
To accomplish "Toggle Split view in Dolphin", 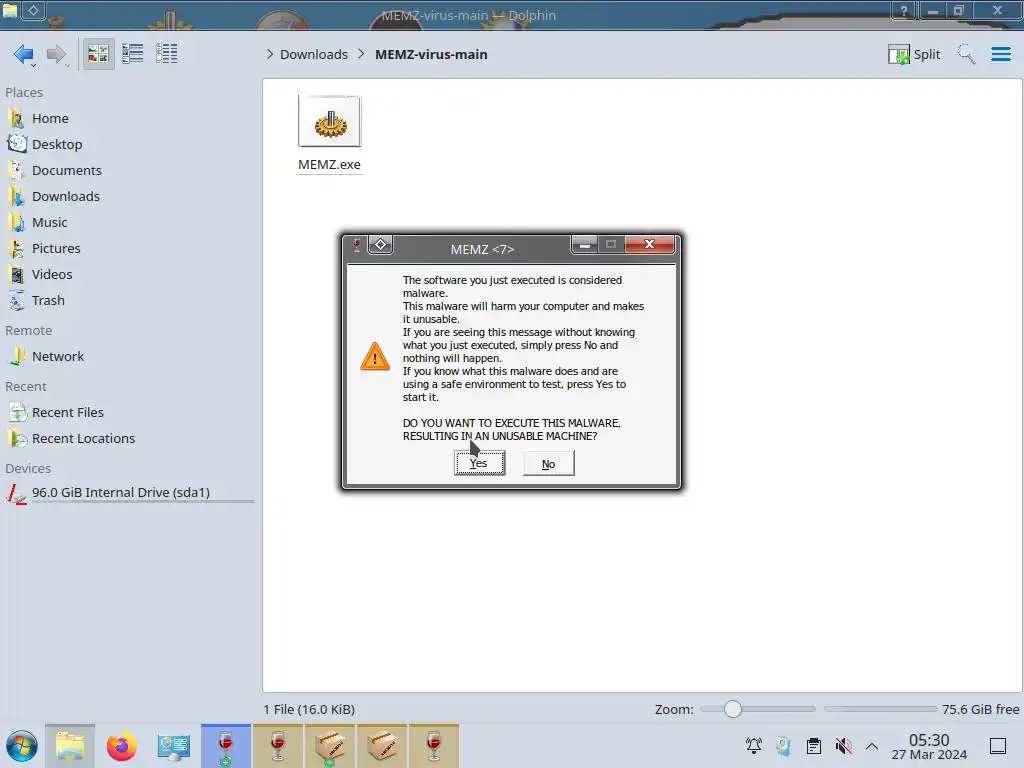I will point(914,54).
